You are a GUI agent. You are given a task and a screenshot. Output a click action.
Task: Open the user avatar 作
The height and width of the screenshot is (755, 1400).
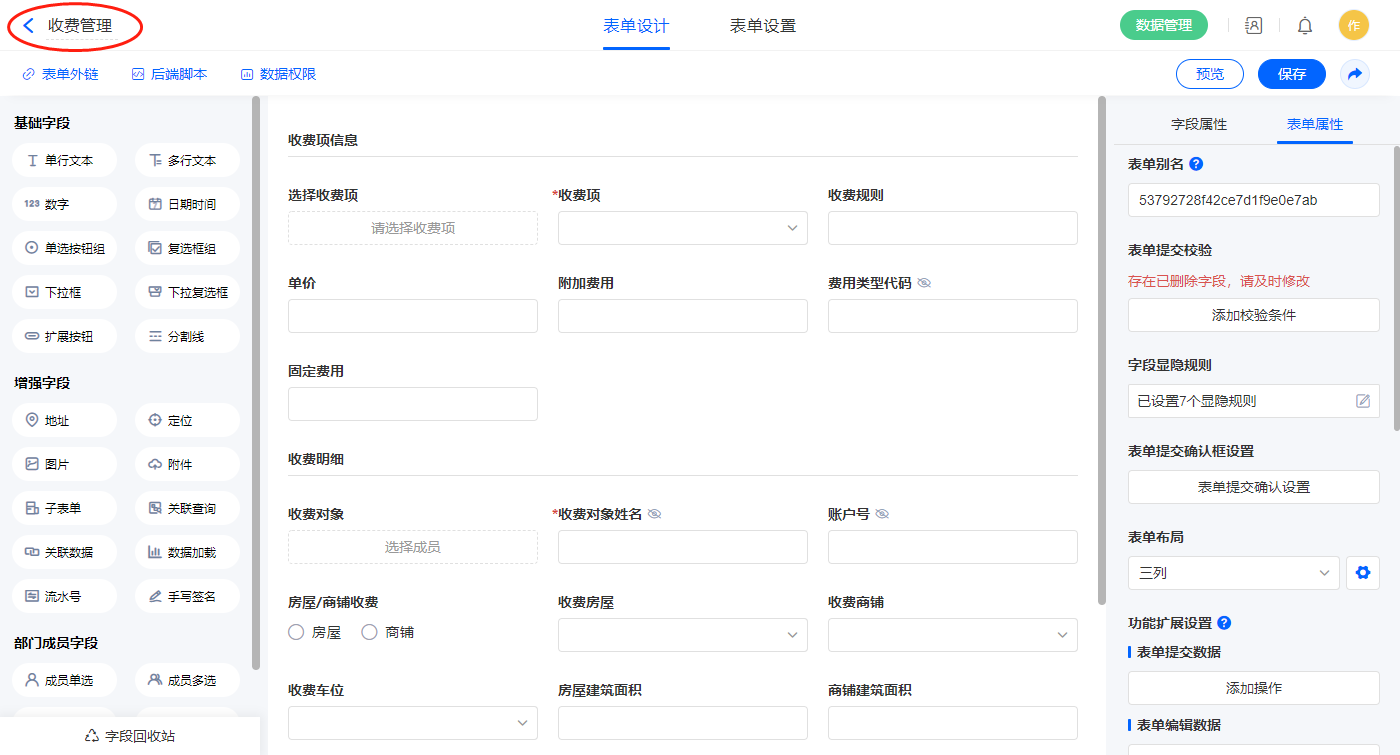[x=1354, y=26]
